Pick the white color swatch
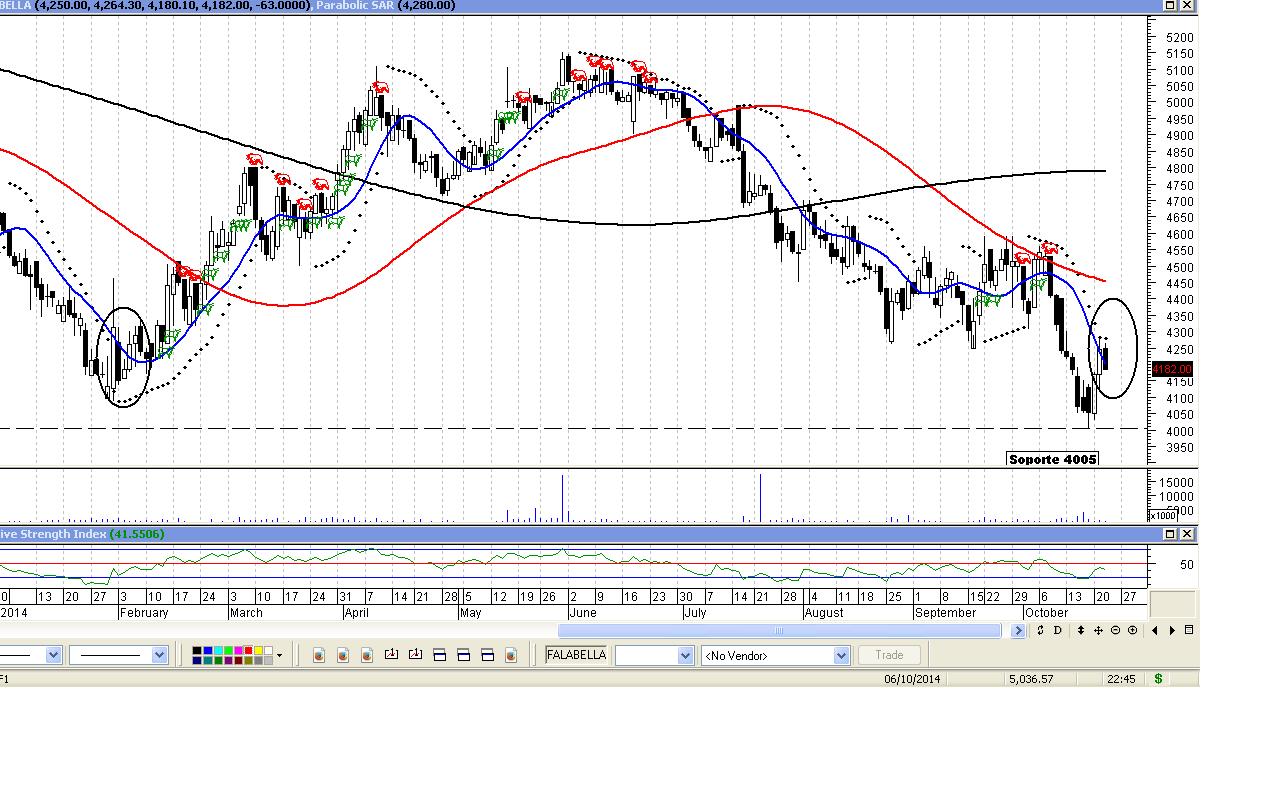The image size is (1280, 800). [x=268, y=651]
